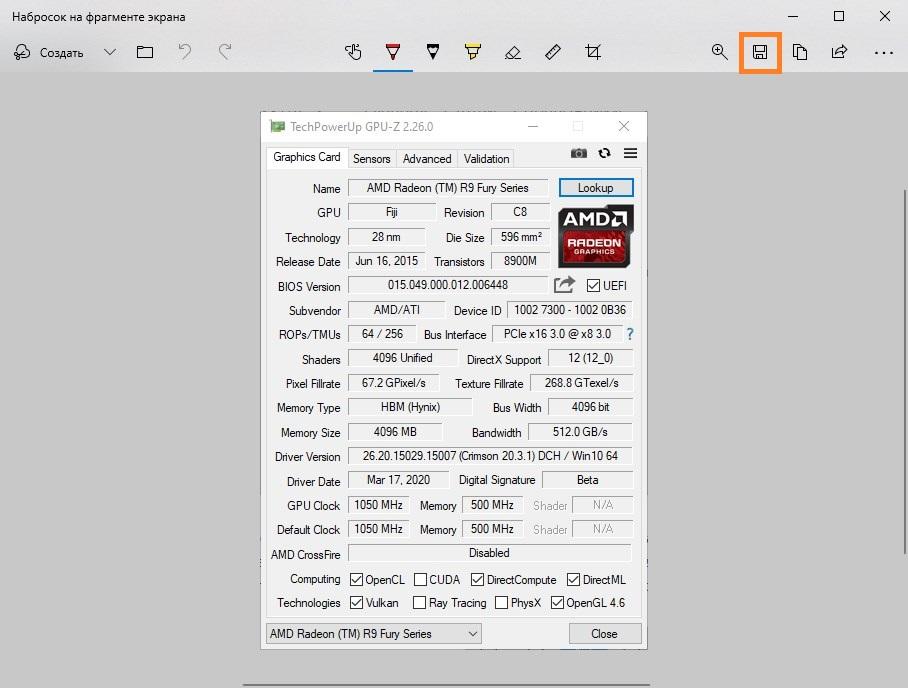Close the GPU-Z window with X
Viewport: 908px width, 688px height.
624,126
